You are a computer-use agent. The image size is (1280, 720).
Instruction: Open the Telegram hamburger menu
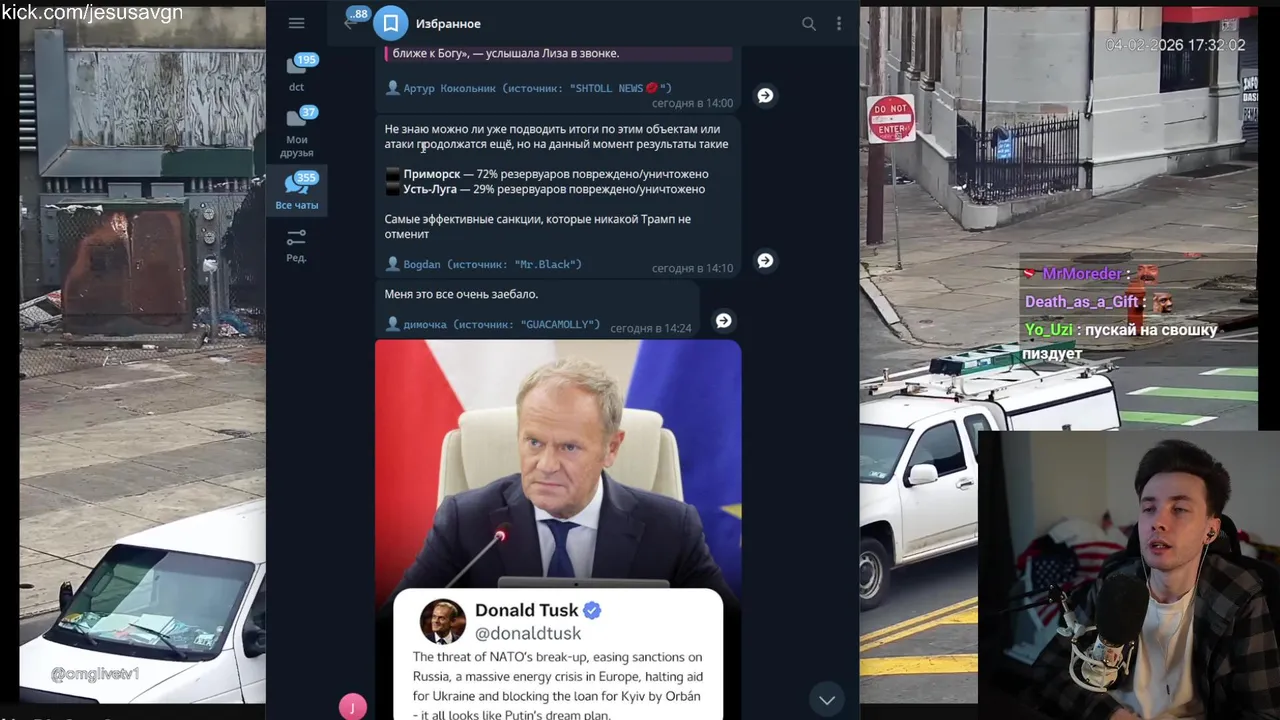pos(296,23)
